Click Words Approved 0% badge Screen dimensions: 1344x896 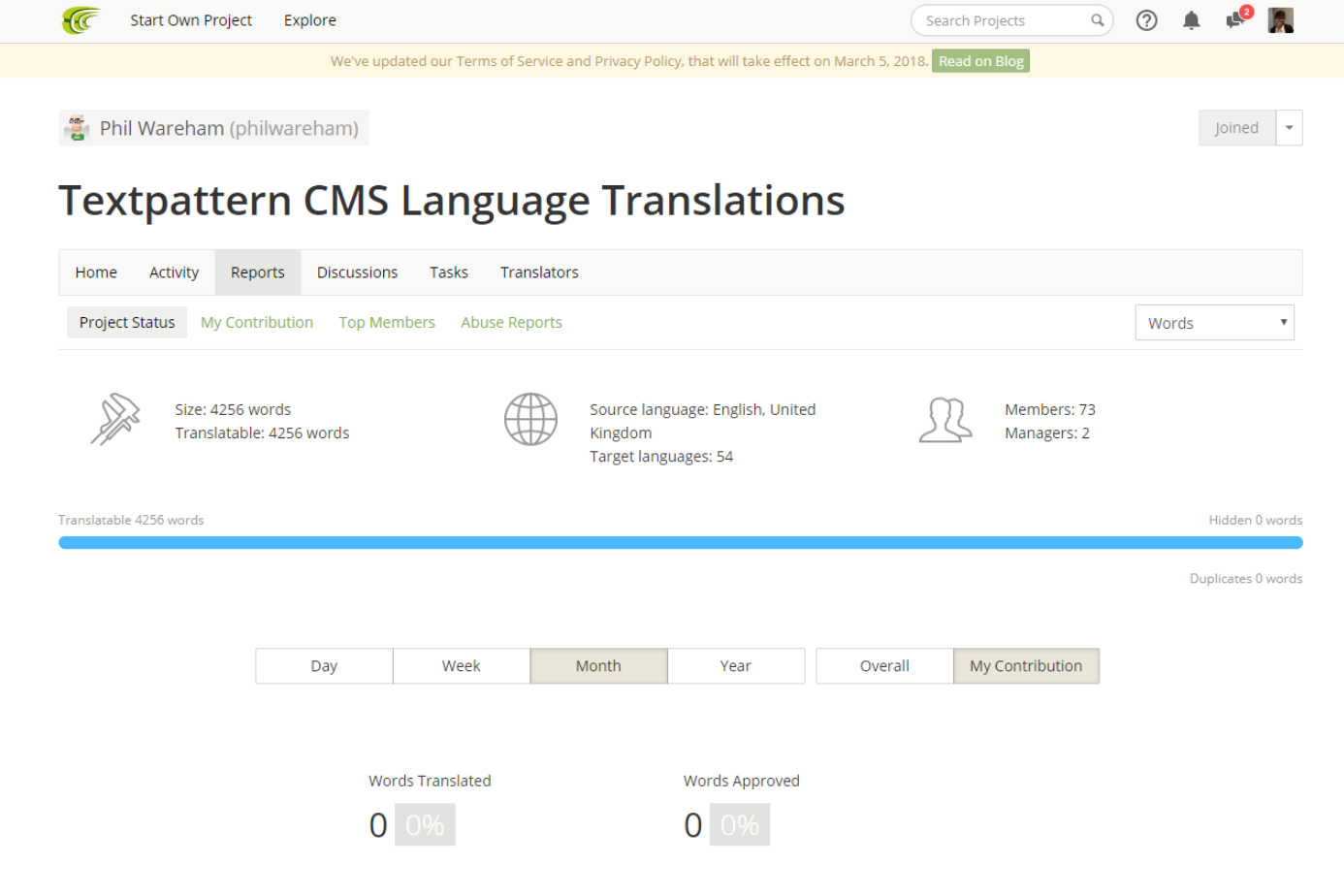pos(740,825)
